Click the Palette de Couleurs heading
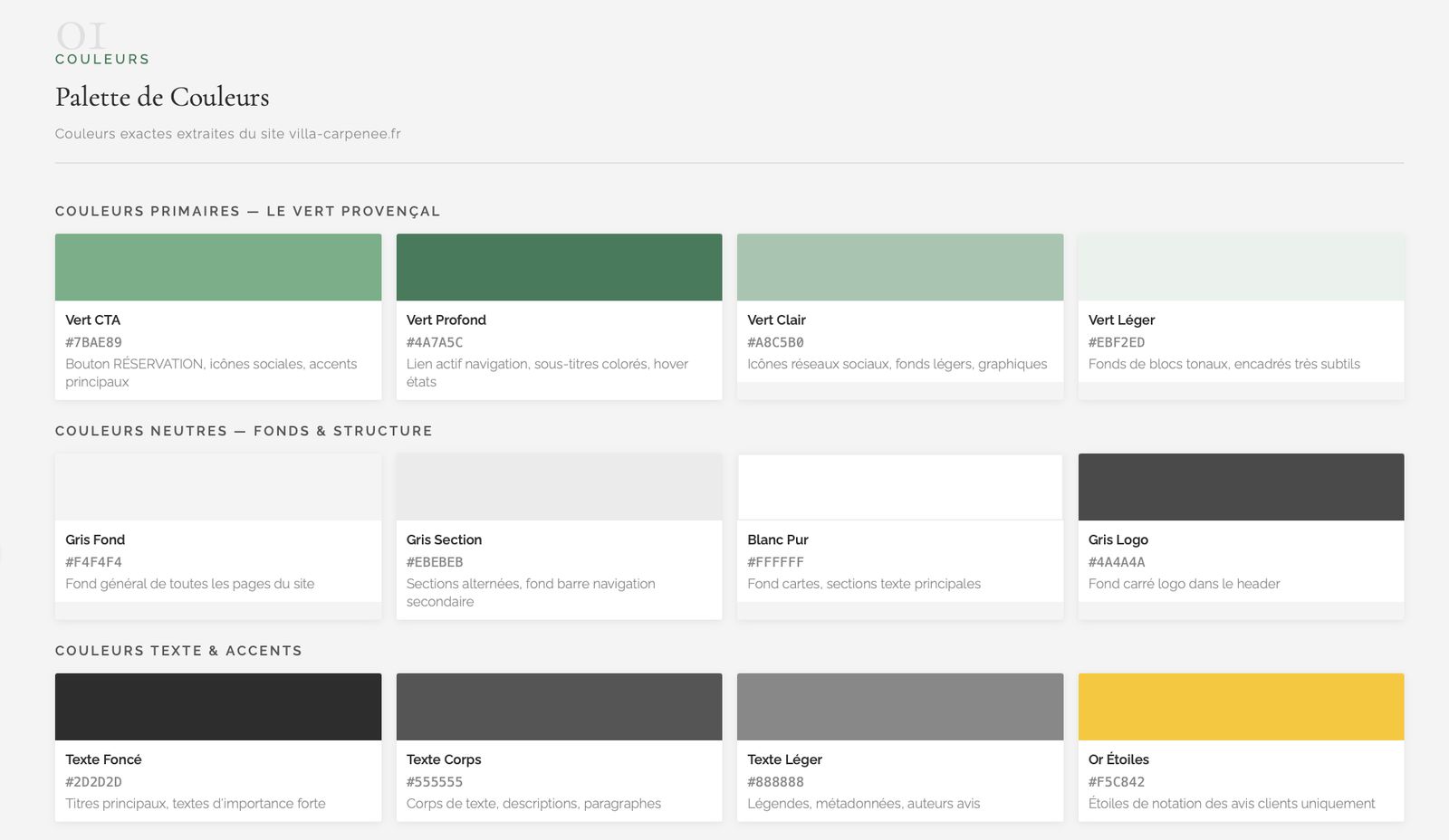 [x=162, y=97]
